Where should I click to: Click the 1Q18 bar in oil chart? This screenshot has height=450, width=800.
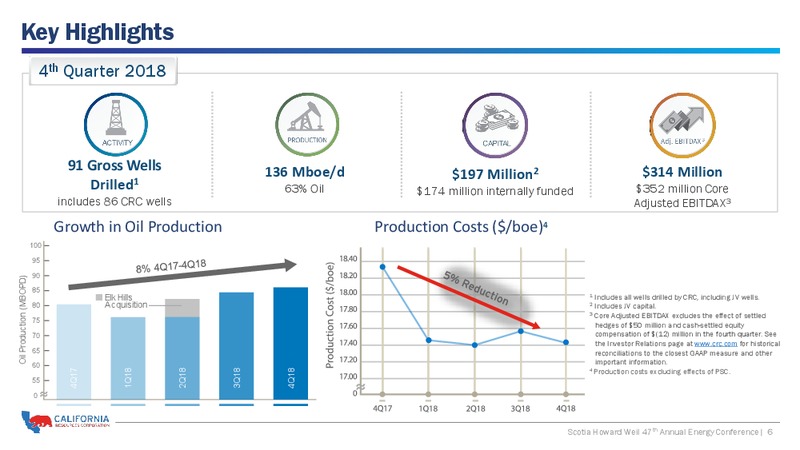(128, 358)
